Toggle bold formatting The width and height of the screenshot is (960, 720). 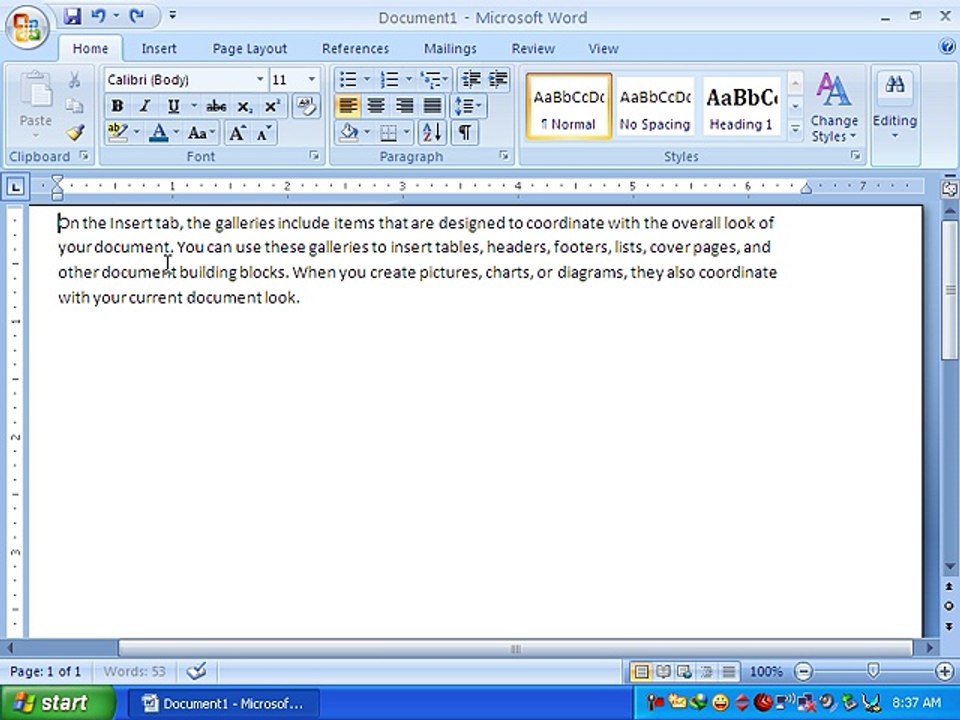tap(117, 107)
